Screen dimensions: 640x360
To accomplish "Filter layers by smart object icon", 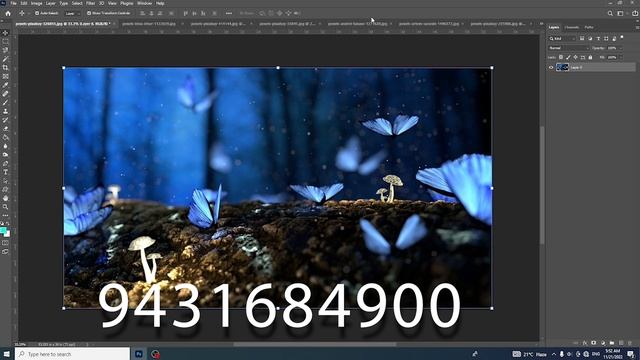I will 614,38.
